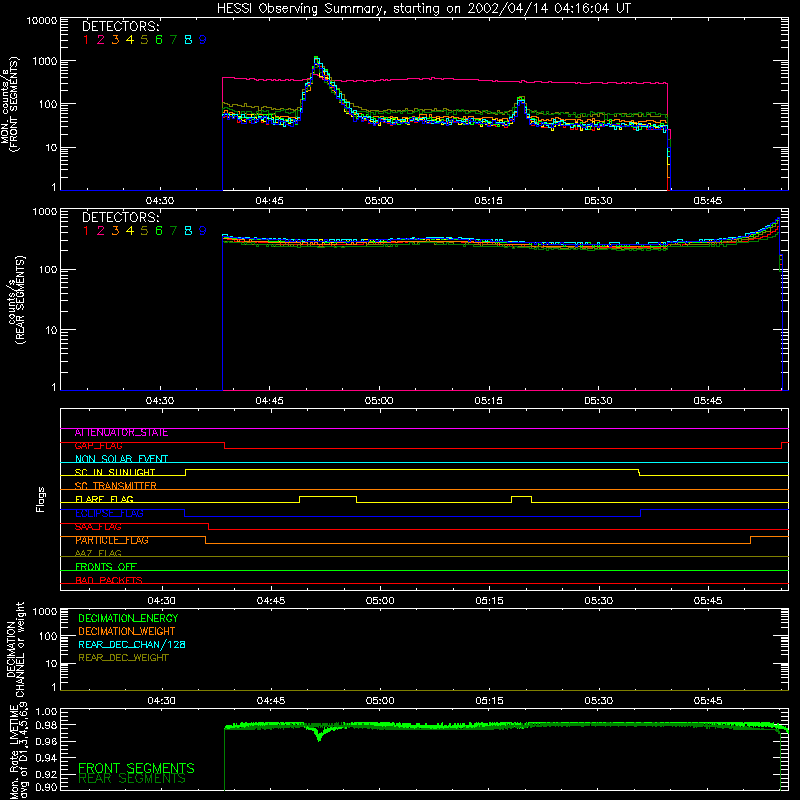Viewport: 800px width, 800px height.
Task: Click DETECTORS: label in rear segments panel
Action: [121, 217]
